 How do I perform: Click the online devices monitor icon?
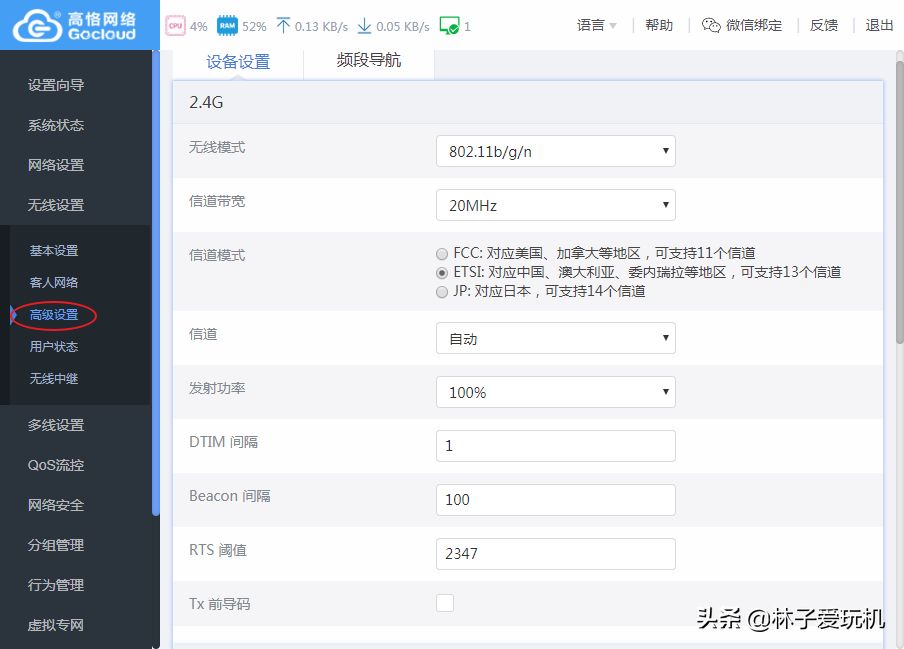coord(449,26)
